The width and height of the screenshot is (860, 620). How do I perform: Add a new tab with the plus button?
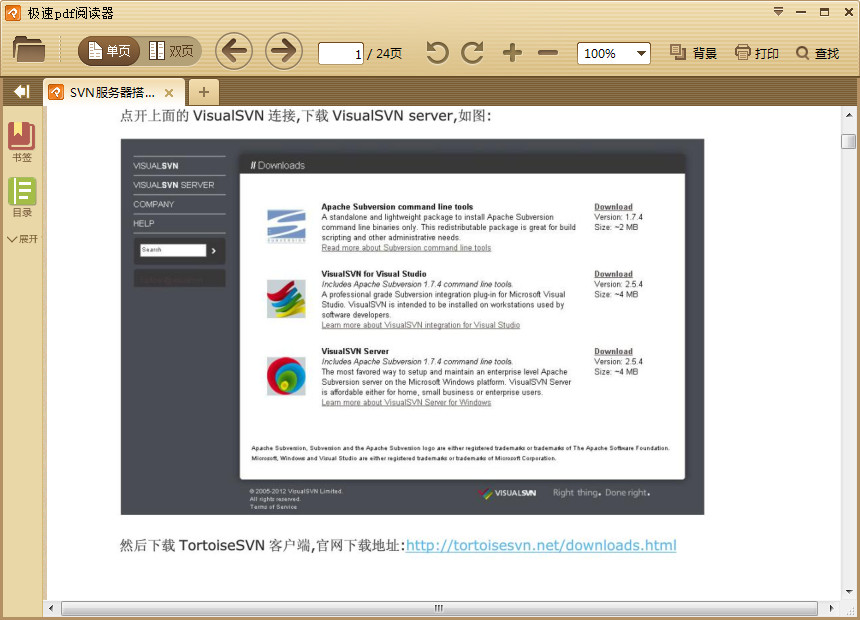coord(204,92)
